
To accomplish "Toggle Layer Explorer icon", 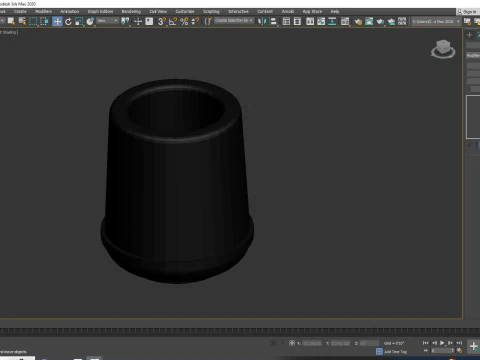I will 297,22.
